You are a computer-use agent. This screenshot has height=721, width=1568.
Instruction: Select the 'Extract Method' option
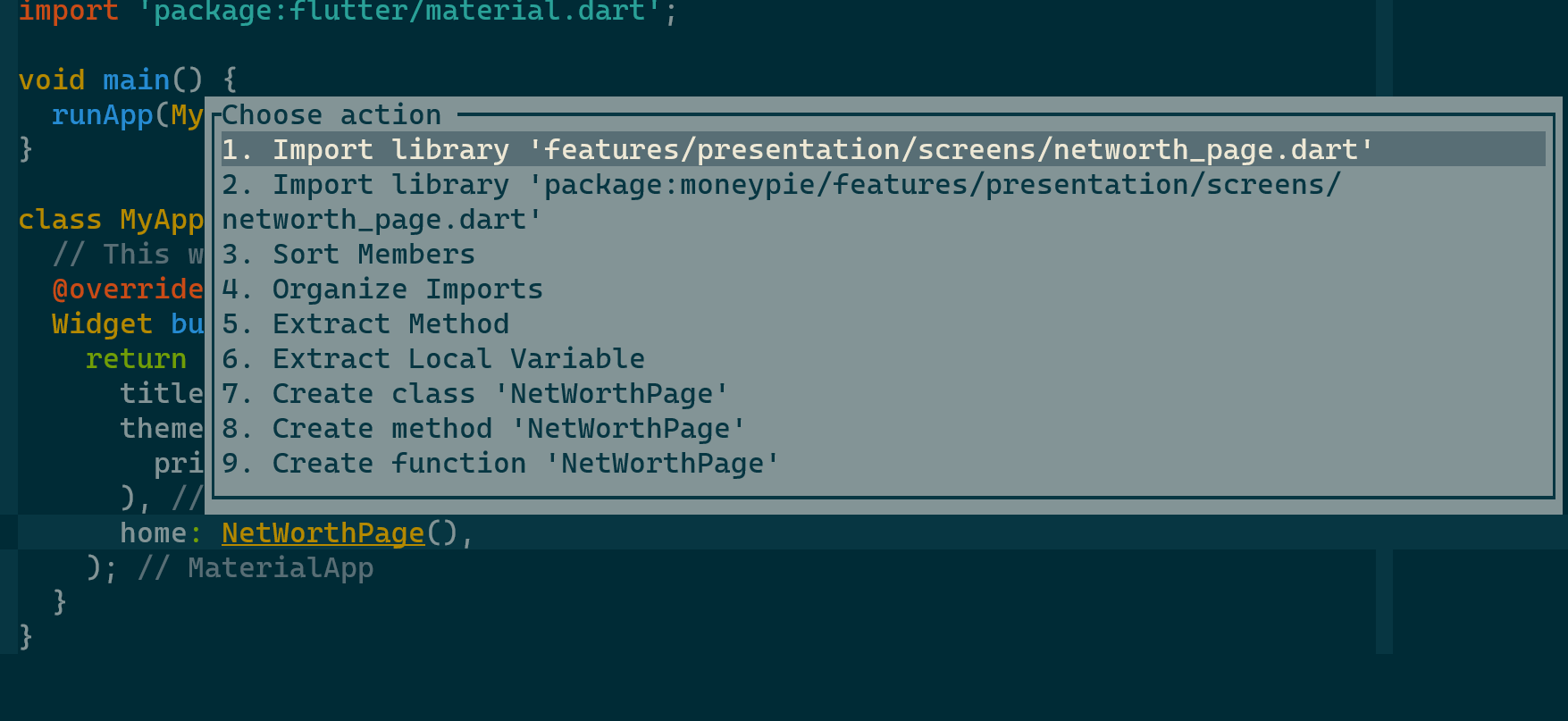coord(390,323)
